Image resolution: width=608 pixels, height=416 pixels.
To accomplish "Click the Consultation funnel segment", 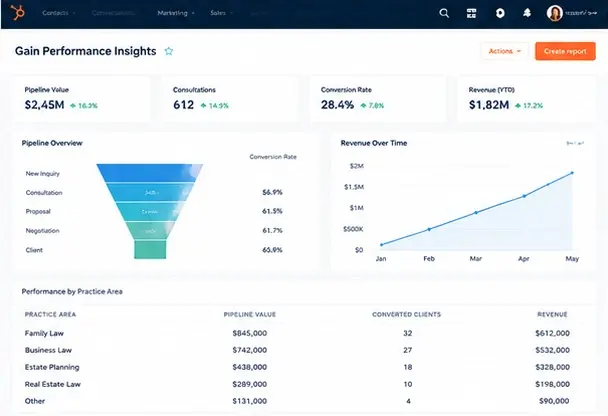I will tap(150, 192).
